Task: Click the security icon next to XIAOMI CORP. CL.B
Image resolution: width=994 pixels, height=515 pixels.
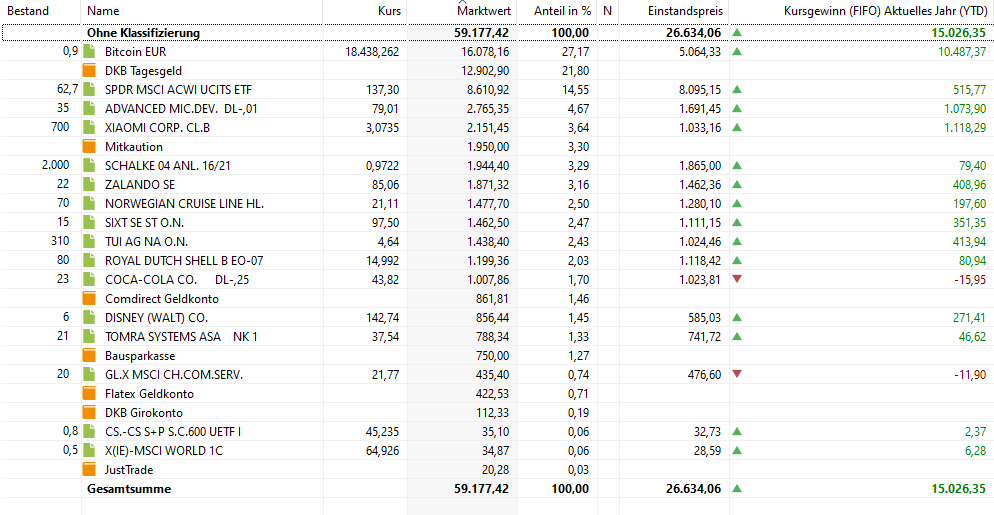Action: coord(89,127)
